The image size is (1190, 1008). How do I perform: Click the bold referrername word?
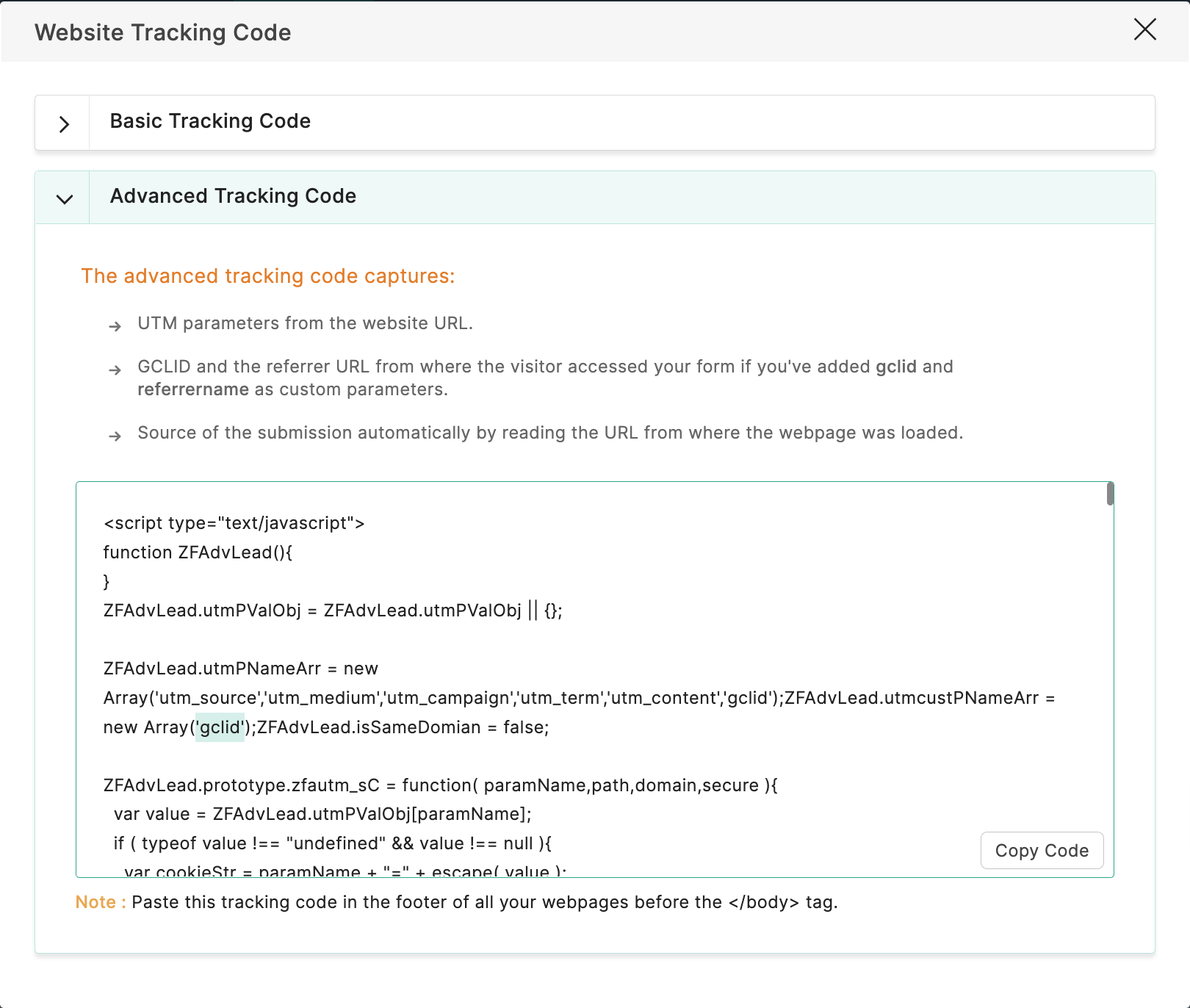[x=193, y=389]
